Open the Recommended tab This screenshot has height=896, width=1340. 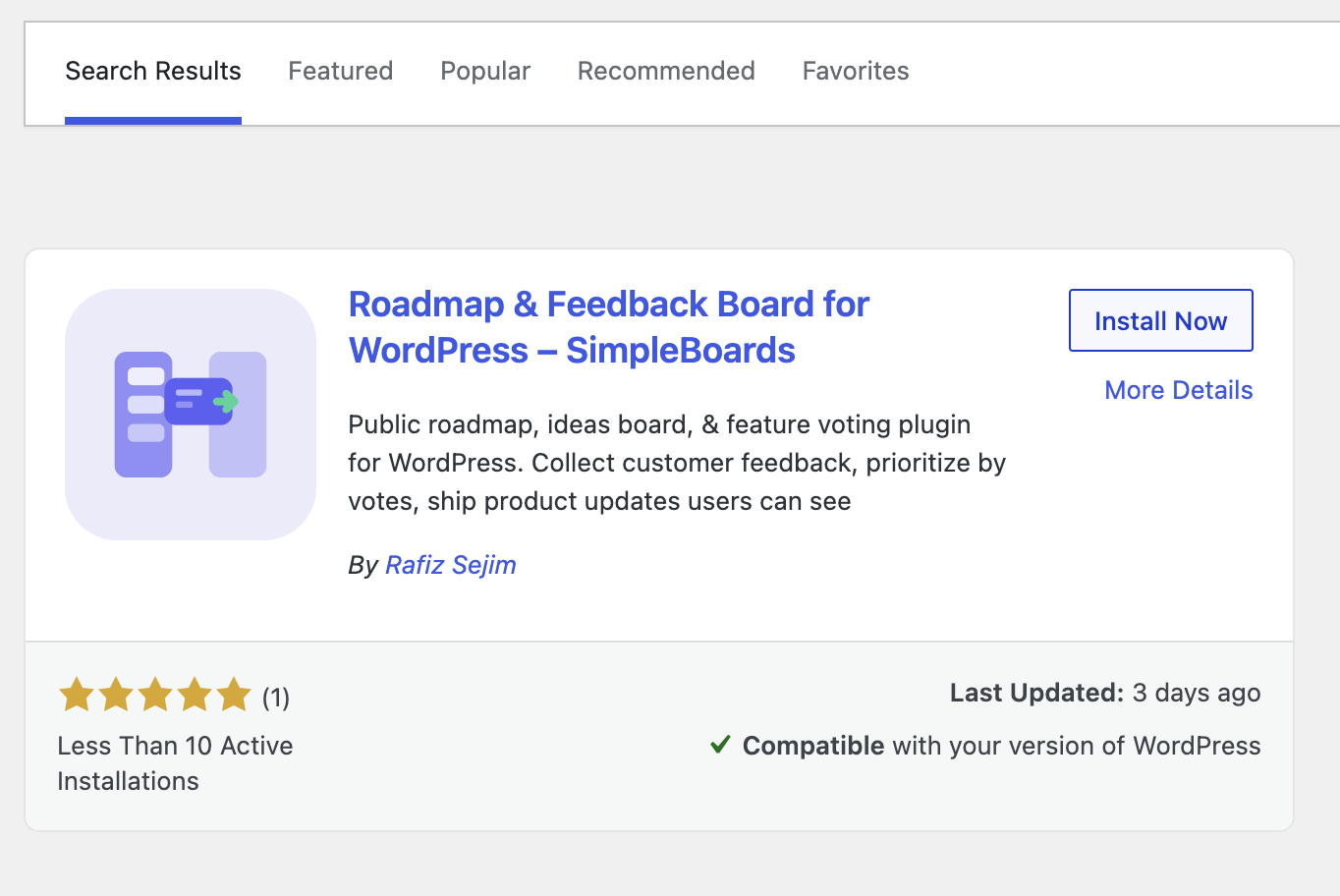tap(666, 72)
